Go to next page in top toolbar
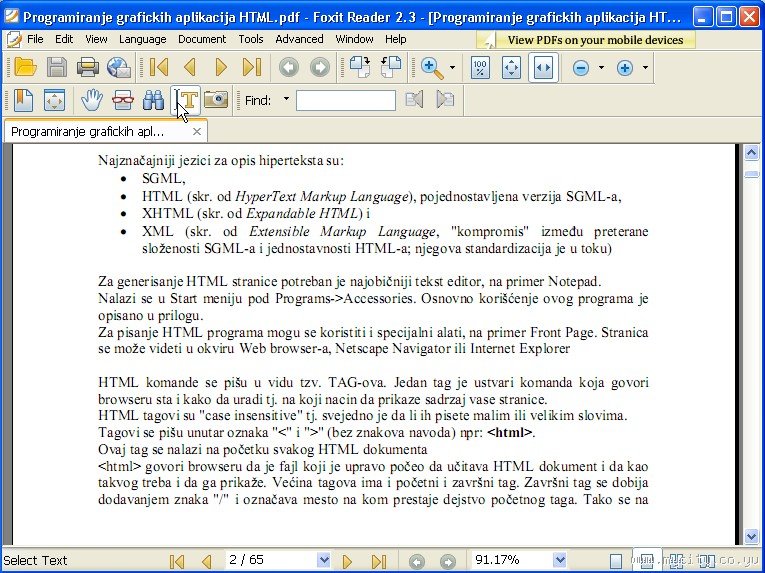 [x=221, y=67]
